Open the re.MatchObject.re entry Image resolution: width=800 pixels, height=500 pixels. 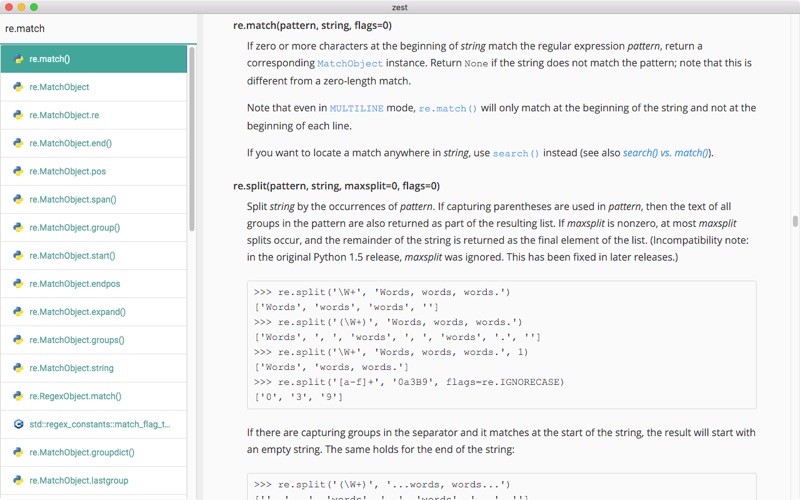[x=94, y=115]
